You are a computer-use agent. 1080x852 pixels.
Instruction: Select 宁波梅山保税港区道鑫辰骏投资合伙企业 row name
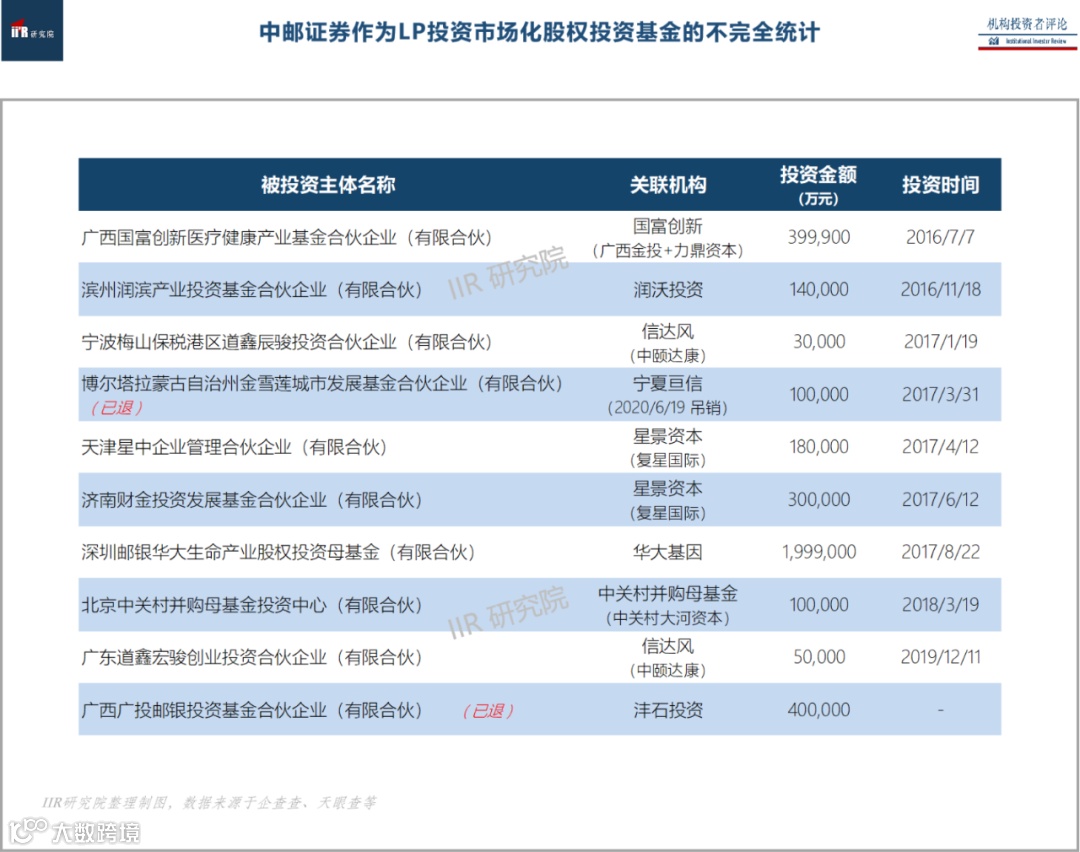point(287,342)
